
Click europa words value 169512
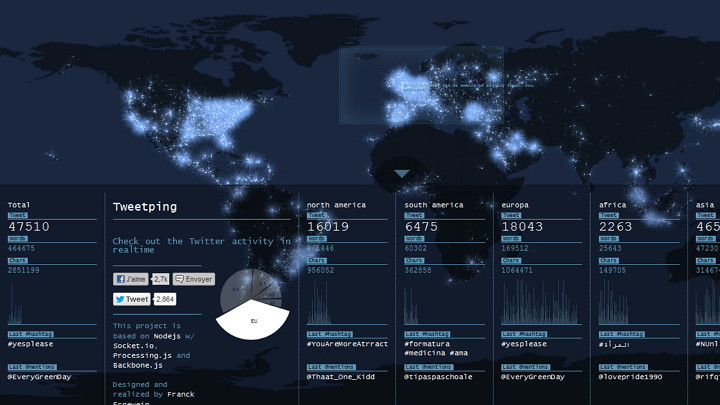click(515, 248)
